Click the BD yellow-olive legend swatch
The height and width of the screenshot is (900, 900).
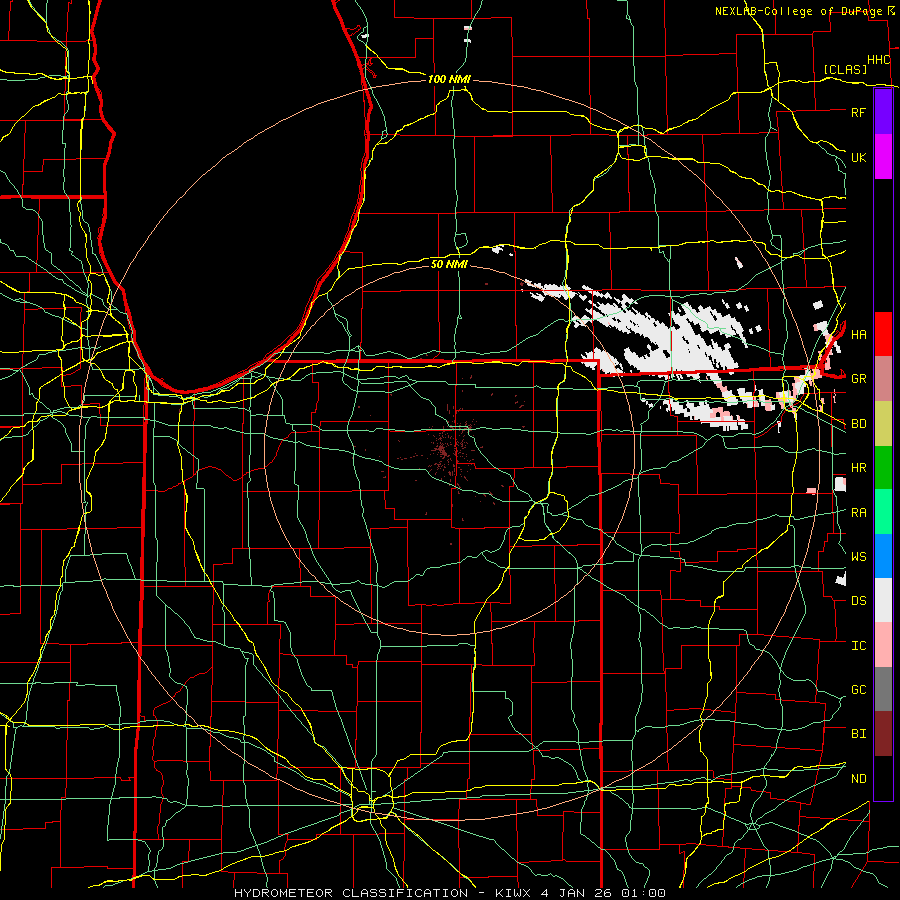tap(883, 423)
